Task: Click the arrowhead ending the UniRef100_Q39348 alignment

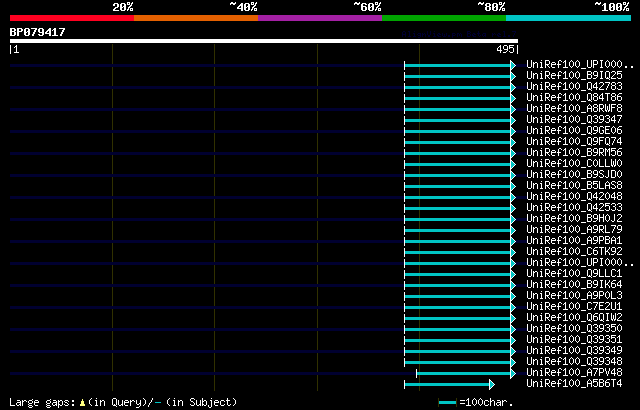Action: (513, 362)
